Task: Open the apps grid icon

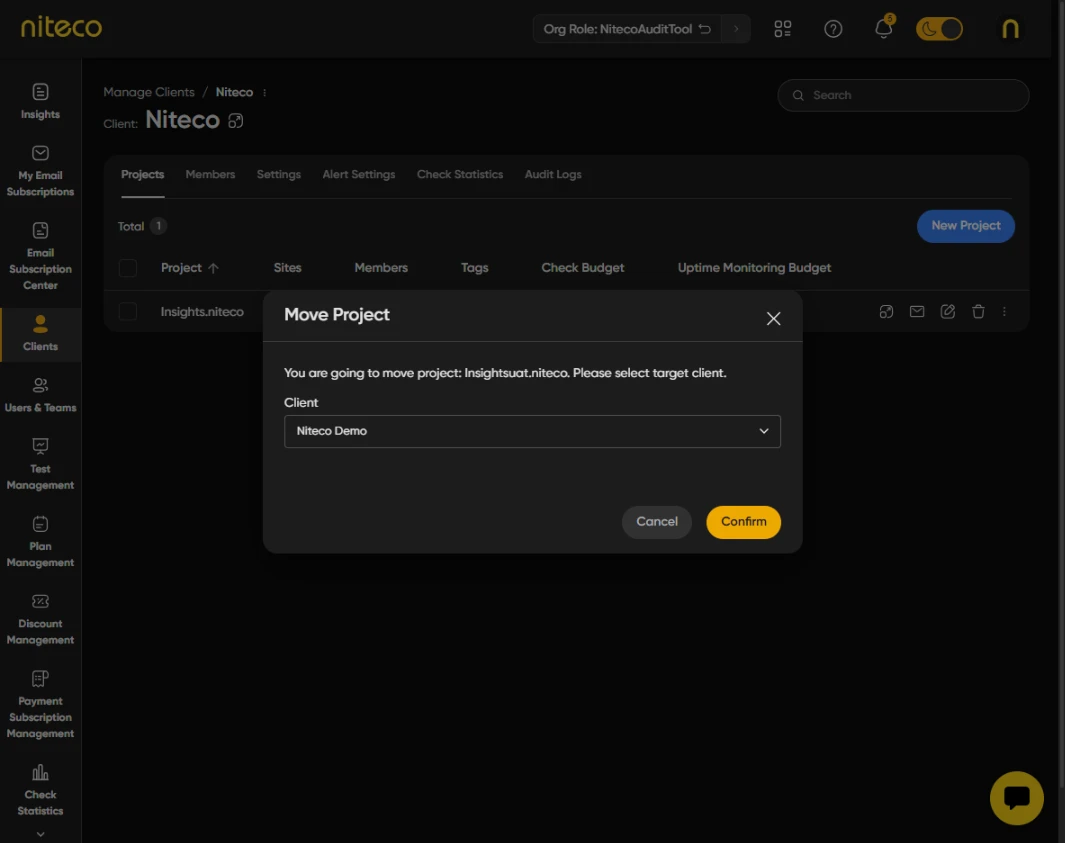Action: pos(782,29)
